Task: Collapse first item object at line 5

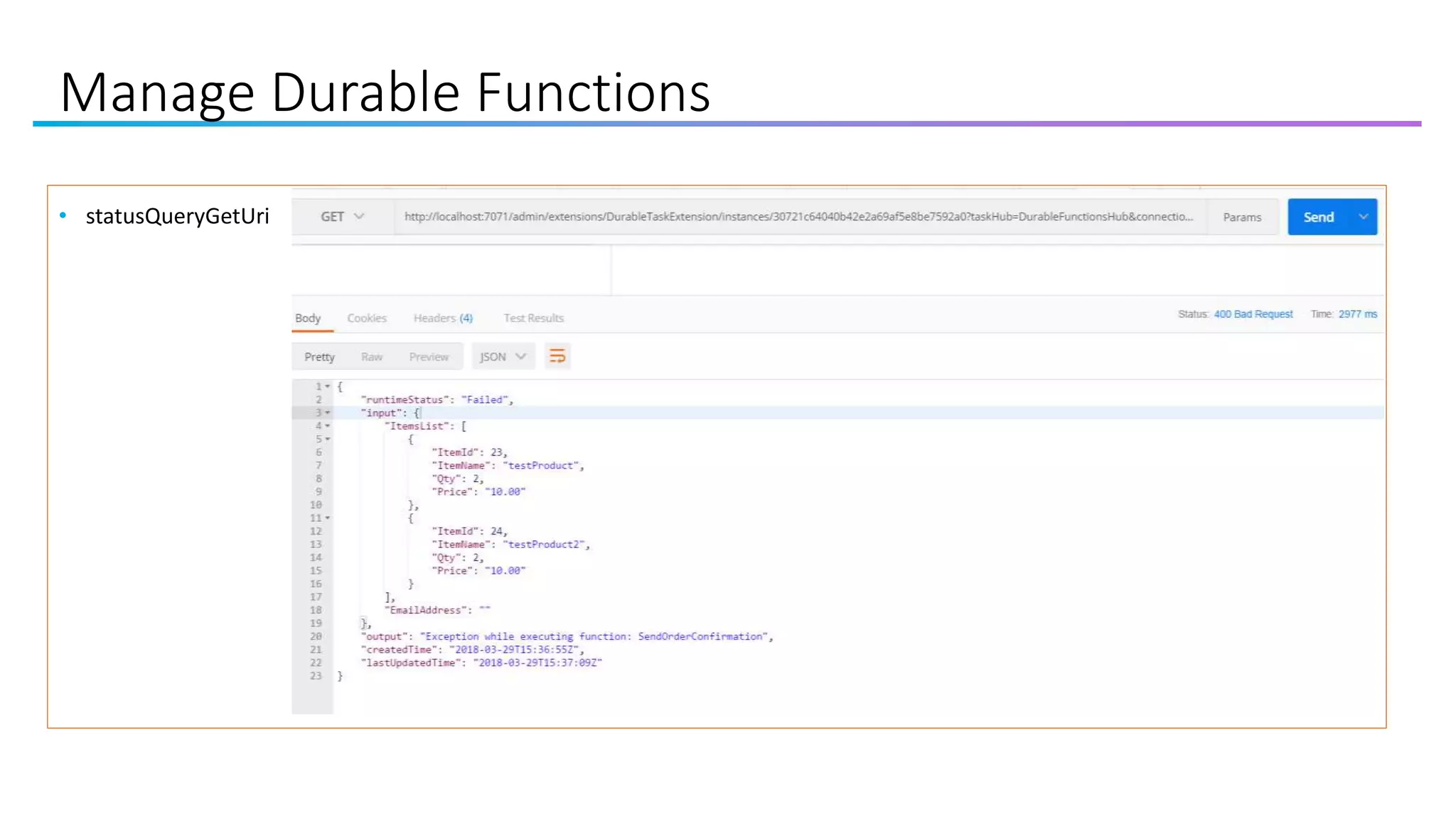Action: pos(328,439)
